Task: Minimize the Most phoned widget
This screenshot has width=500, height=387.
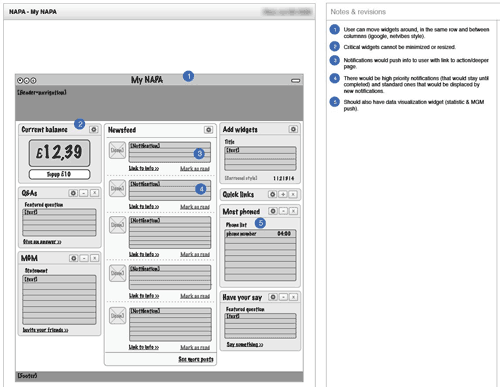Action: point(283,211)
